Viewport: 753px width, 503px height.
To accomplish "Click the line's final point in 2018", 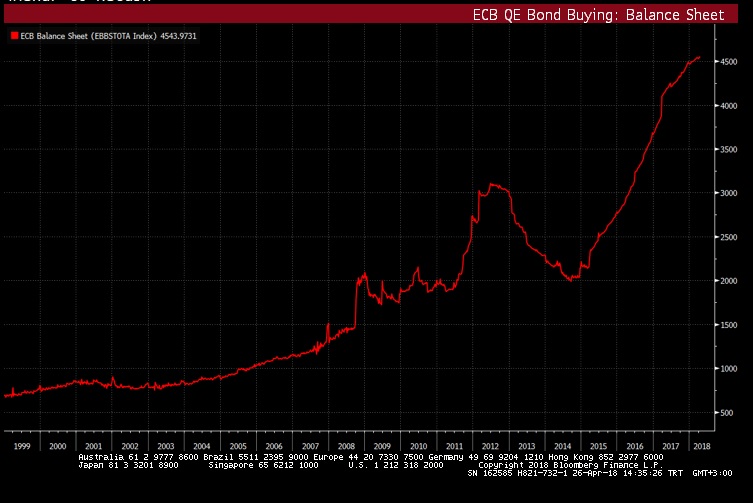I will point(699,57).
